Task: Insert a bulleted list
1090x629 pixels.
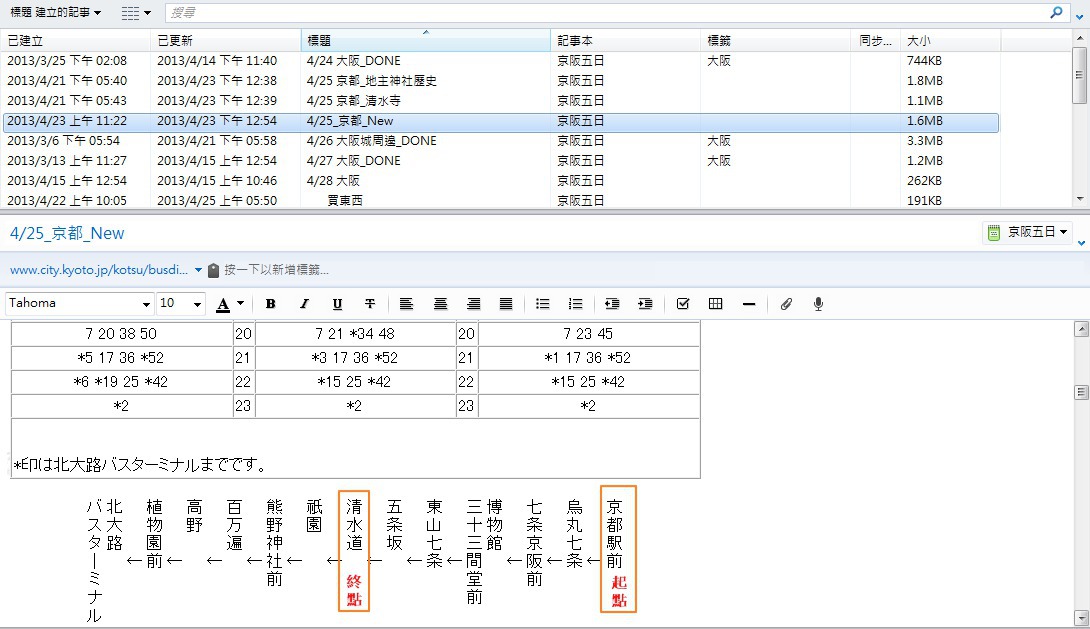Action: tap(543, 304)
